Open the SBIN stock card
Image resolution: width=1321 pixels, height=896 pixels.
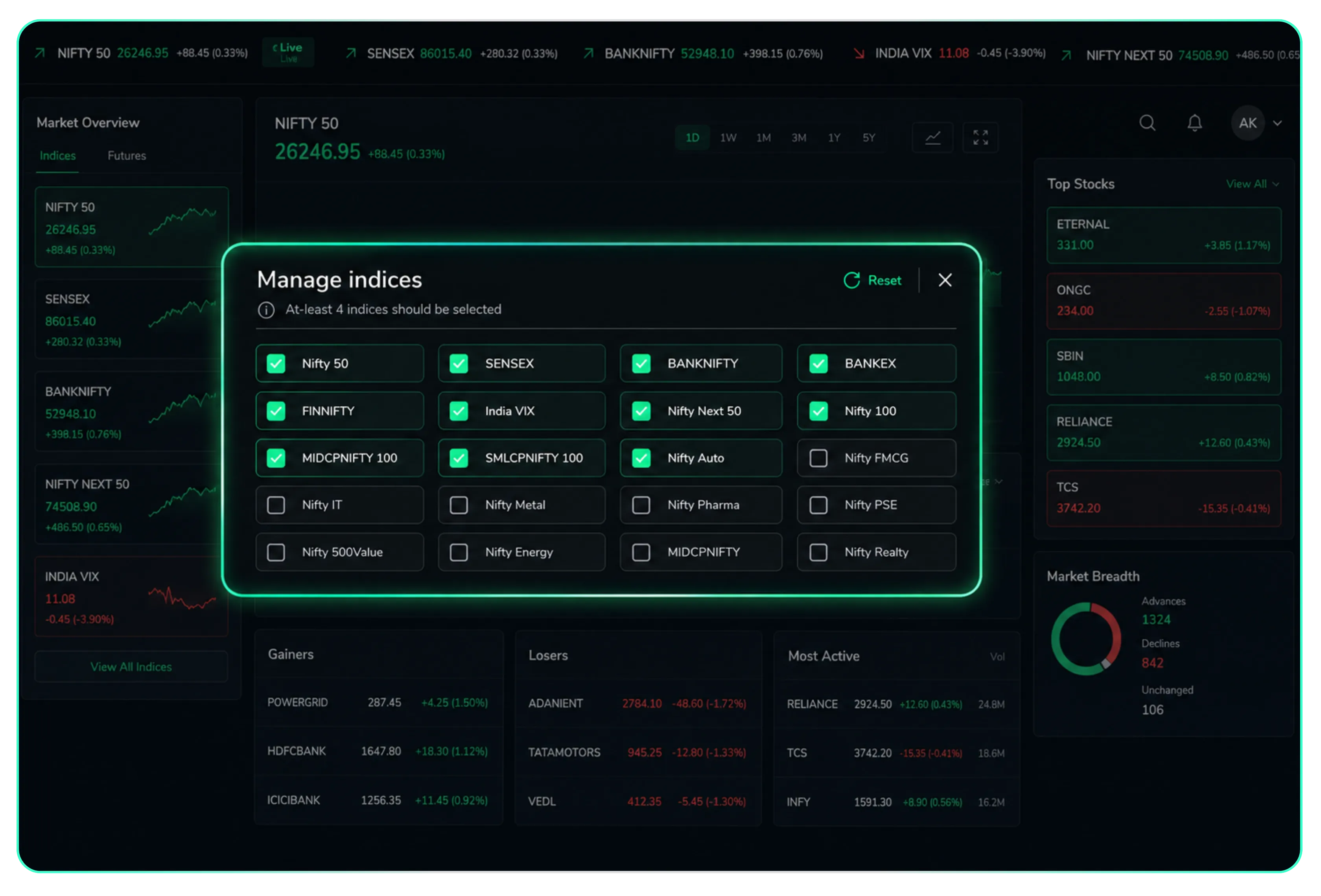1164,367
